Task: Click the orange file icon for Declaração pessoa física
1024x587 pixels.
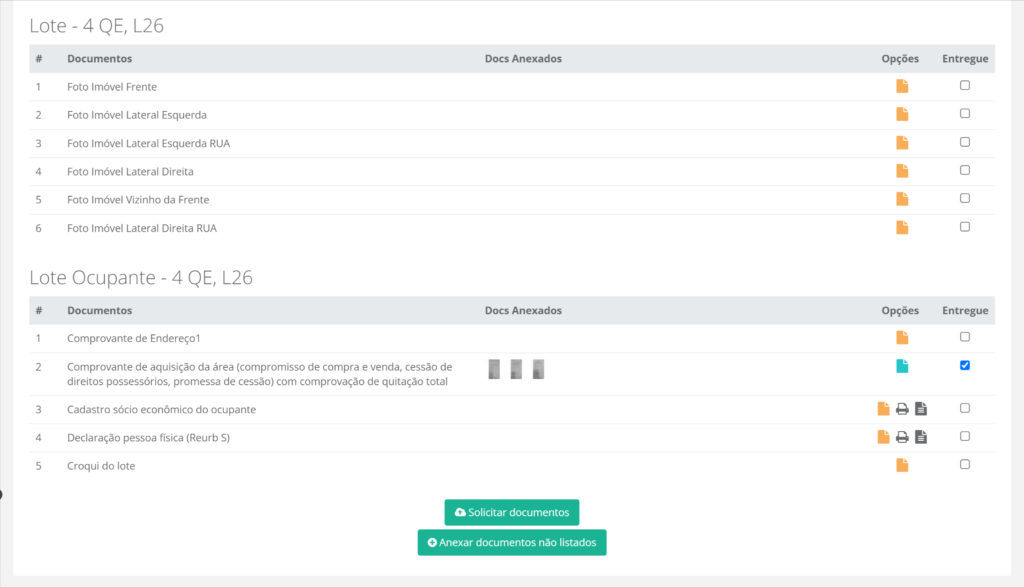Action: (x=883, y=437)
